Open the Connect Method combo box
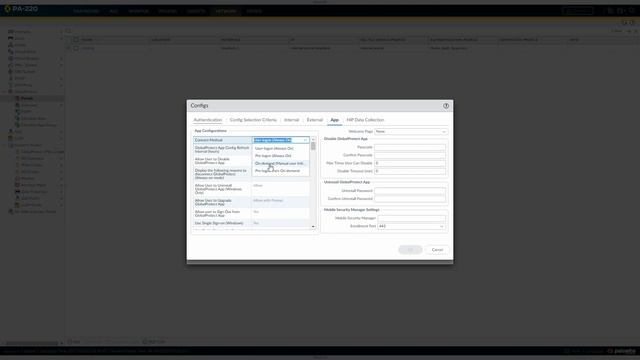 click(x=281, y=140)
